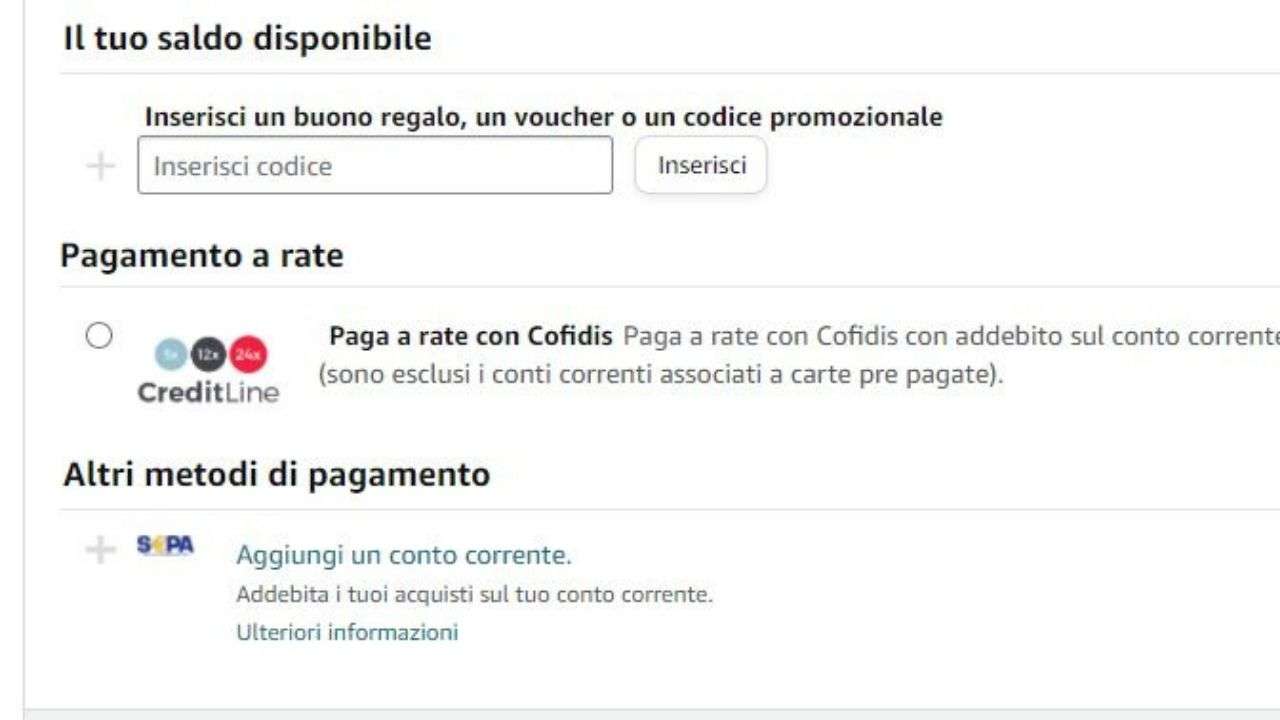Open the "Ulteriori informazioni" link
Screen dimensions: 1280x720
pyautogui.click(x=347, y=632)
